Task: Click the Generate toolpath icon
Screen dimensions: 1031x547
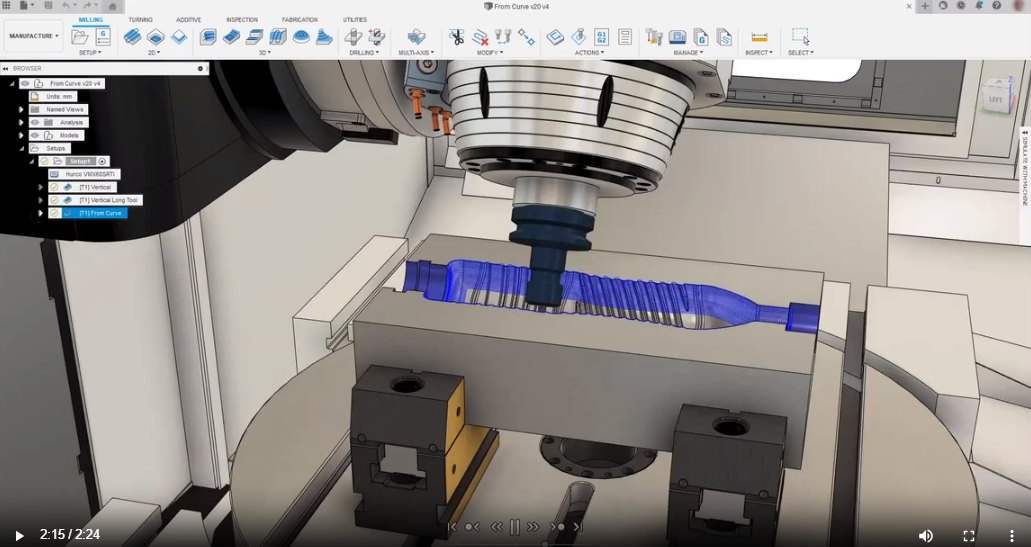Action: pos(556,37)
